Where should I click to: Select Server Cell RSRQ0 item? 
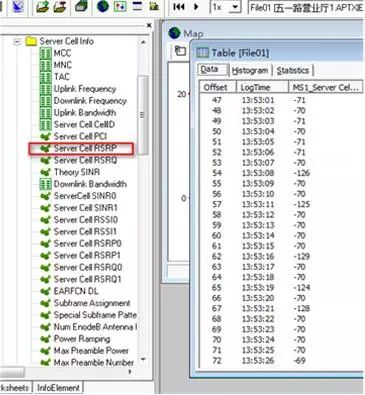coord(88,267)
